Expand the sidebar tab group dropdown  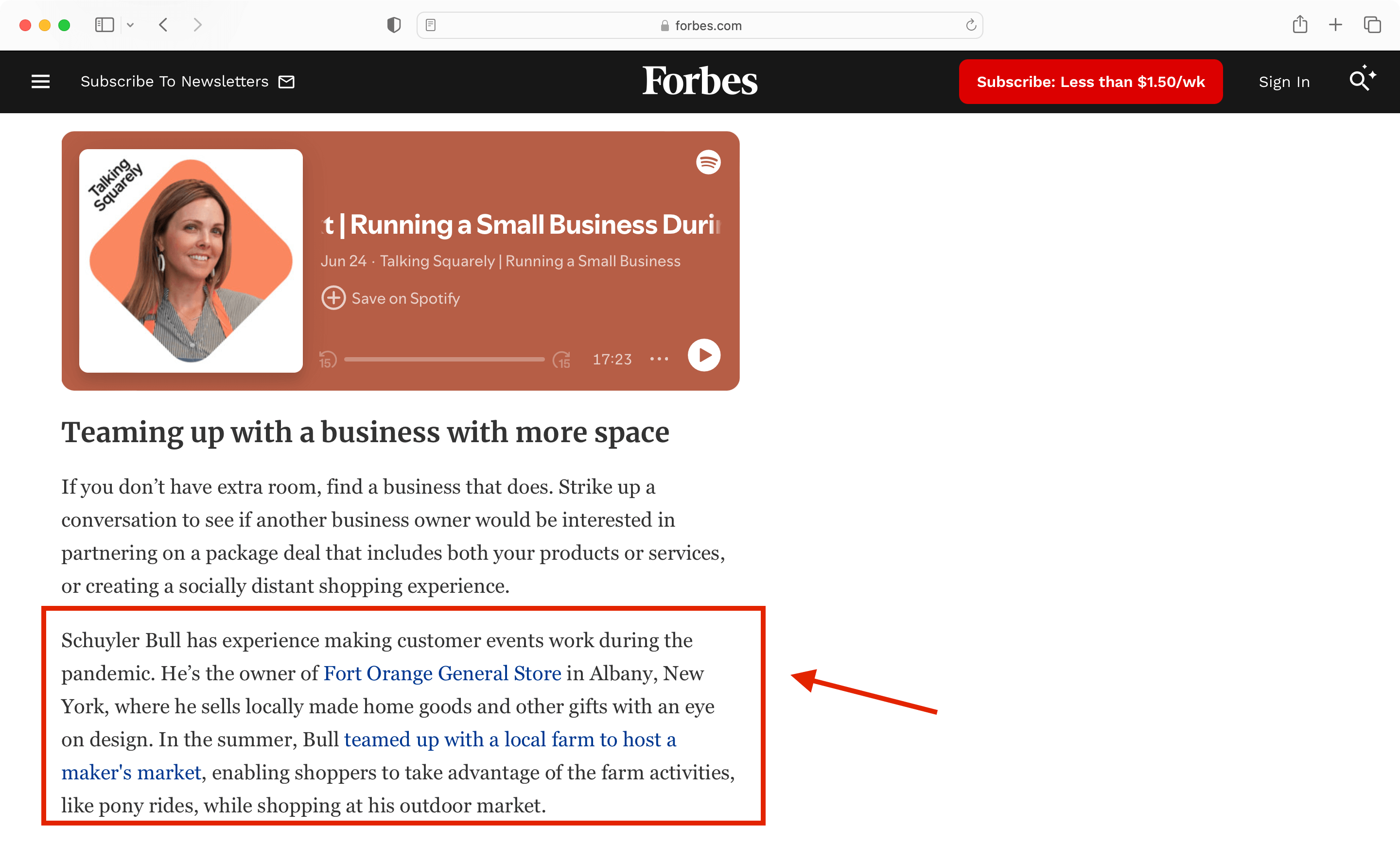[130, 25]
